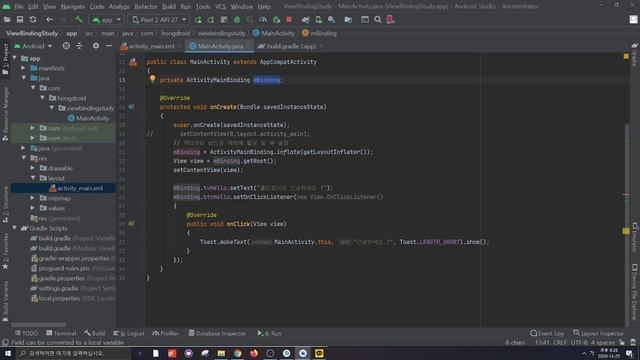Select the MainActivity.java editor tab
This screenshot has height=360, width=640.
[x=219, y=46]
